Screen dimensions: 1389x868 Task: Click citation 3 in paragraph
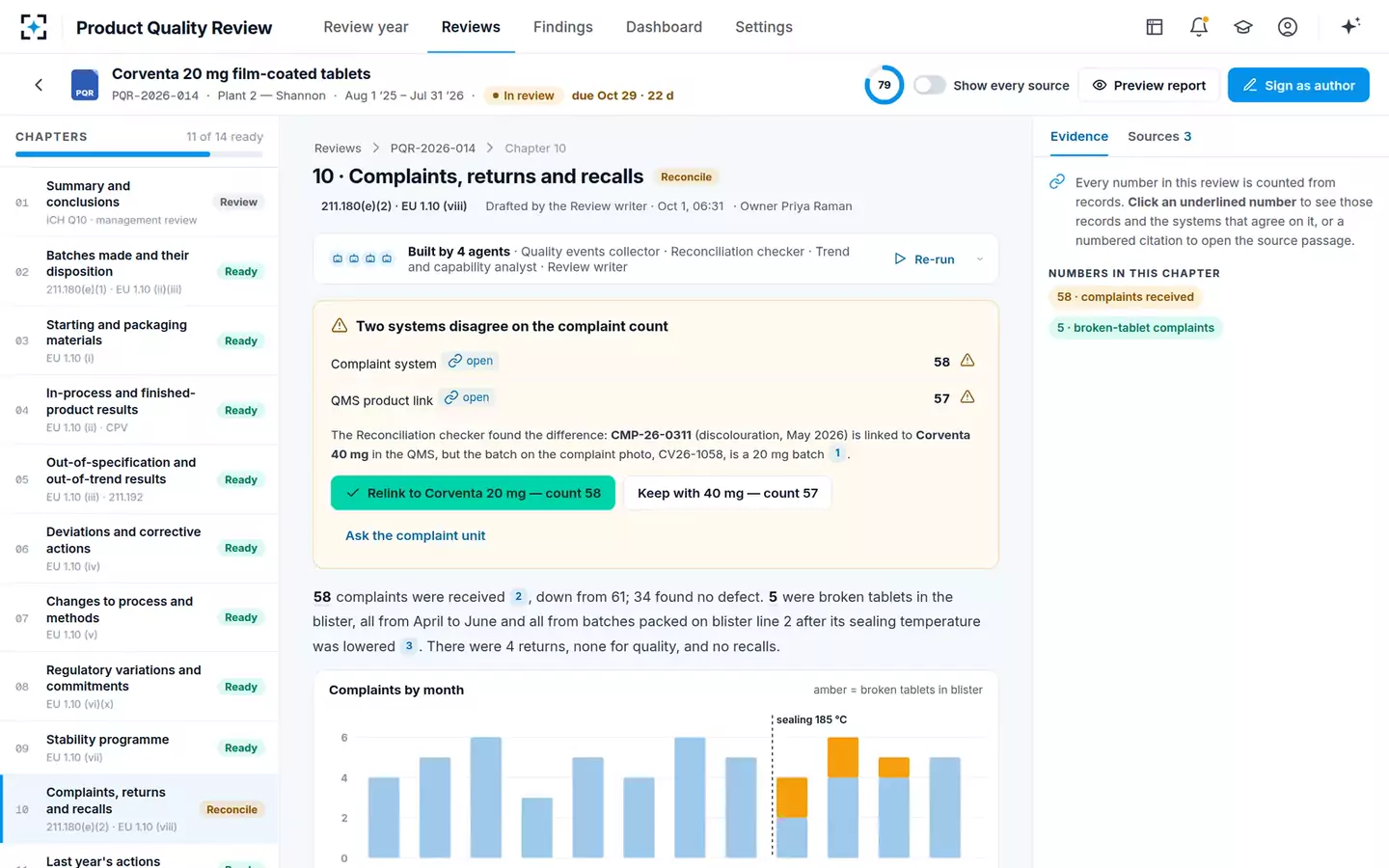(x=409, y=646)
